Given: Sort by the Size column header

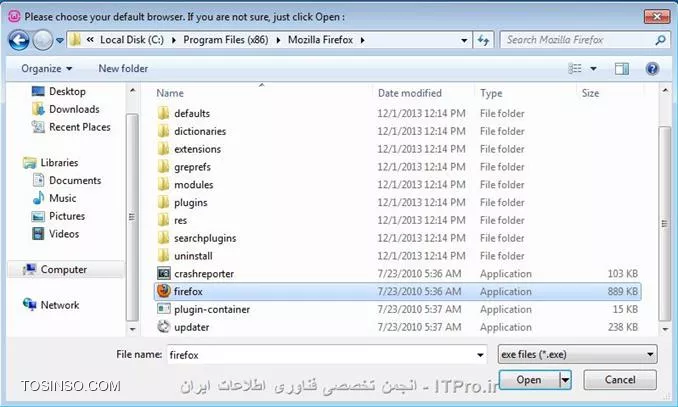Looking at the screenshot, I should pyautogui.click(x=590, y=93).
